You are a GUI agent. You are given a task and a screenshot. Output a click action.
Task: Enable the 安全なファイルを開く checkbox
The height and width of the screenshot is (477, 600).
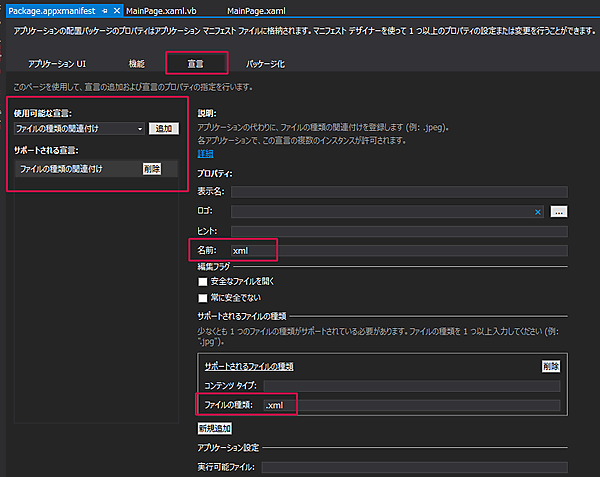(203, 282)
